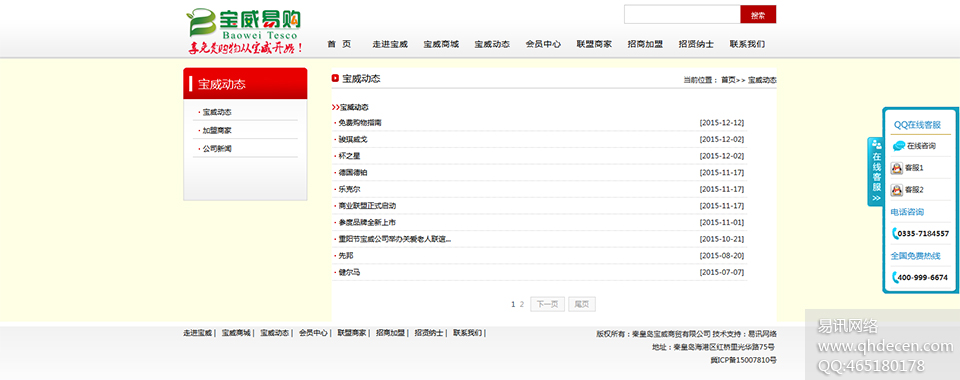Click the 在线咨询 text link
The image size is (960, 380).
(x=921, y=146)
